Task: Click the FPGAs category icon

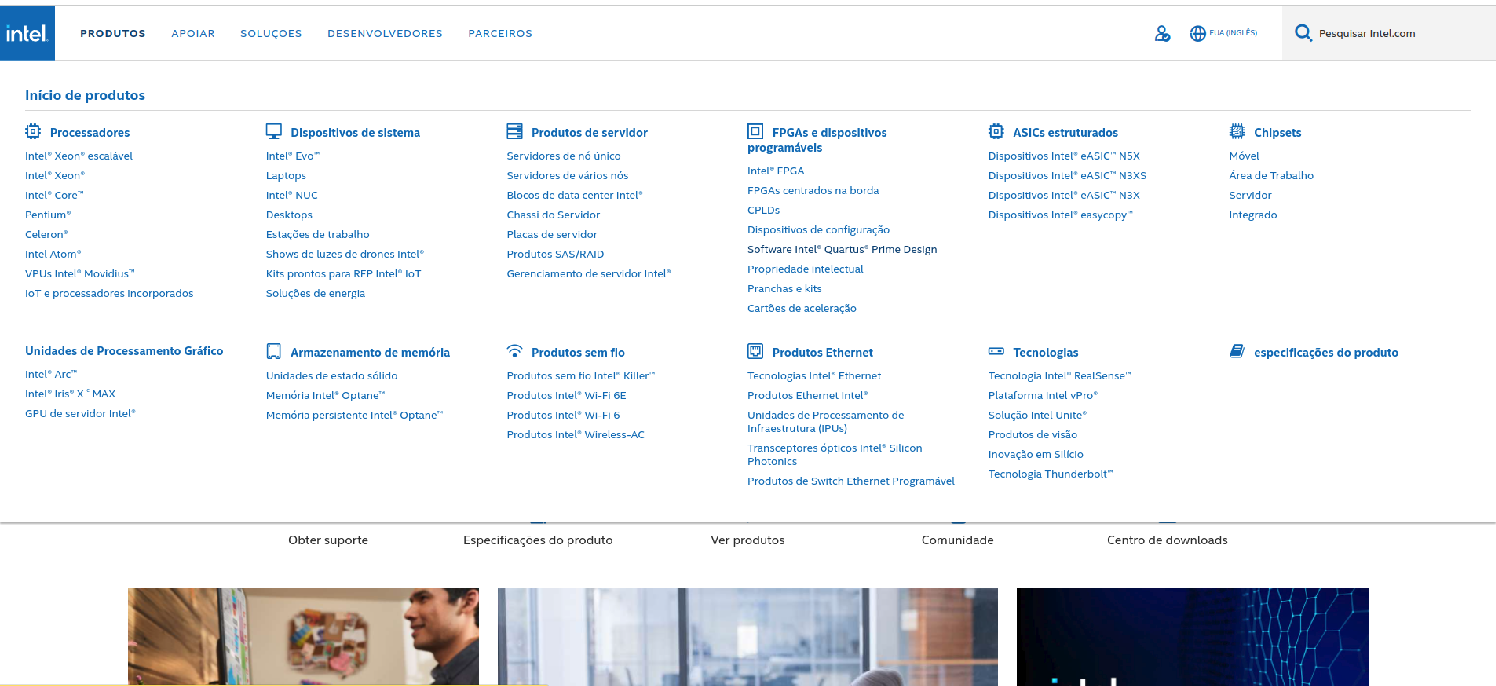Action: [x=755, y=131]
